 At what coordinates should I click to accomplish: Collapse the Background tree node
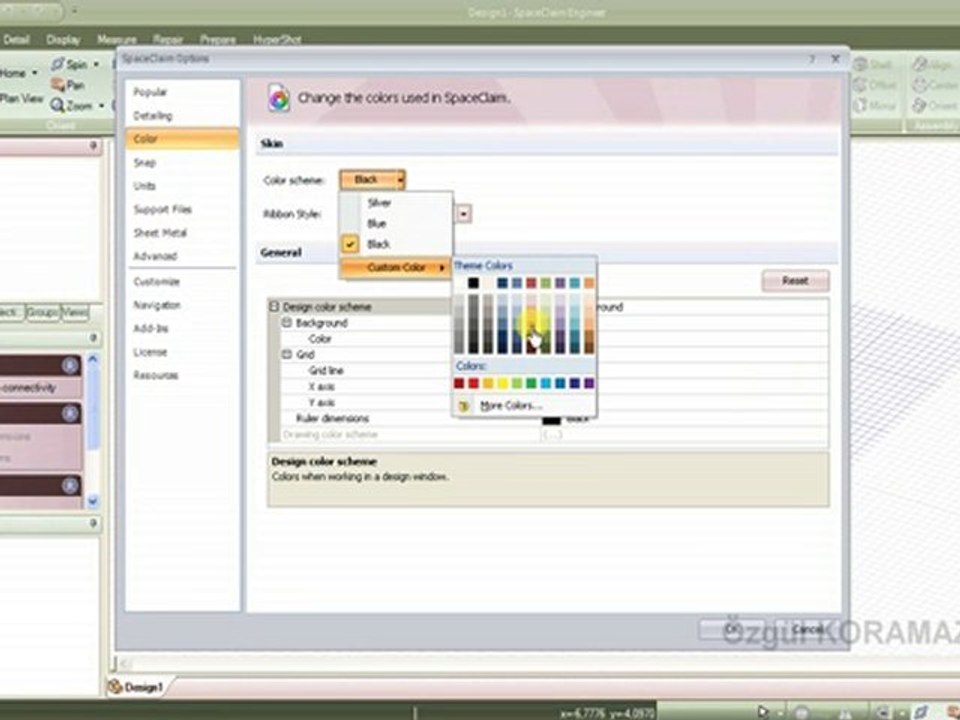click(287, 323)
